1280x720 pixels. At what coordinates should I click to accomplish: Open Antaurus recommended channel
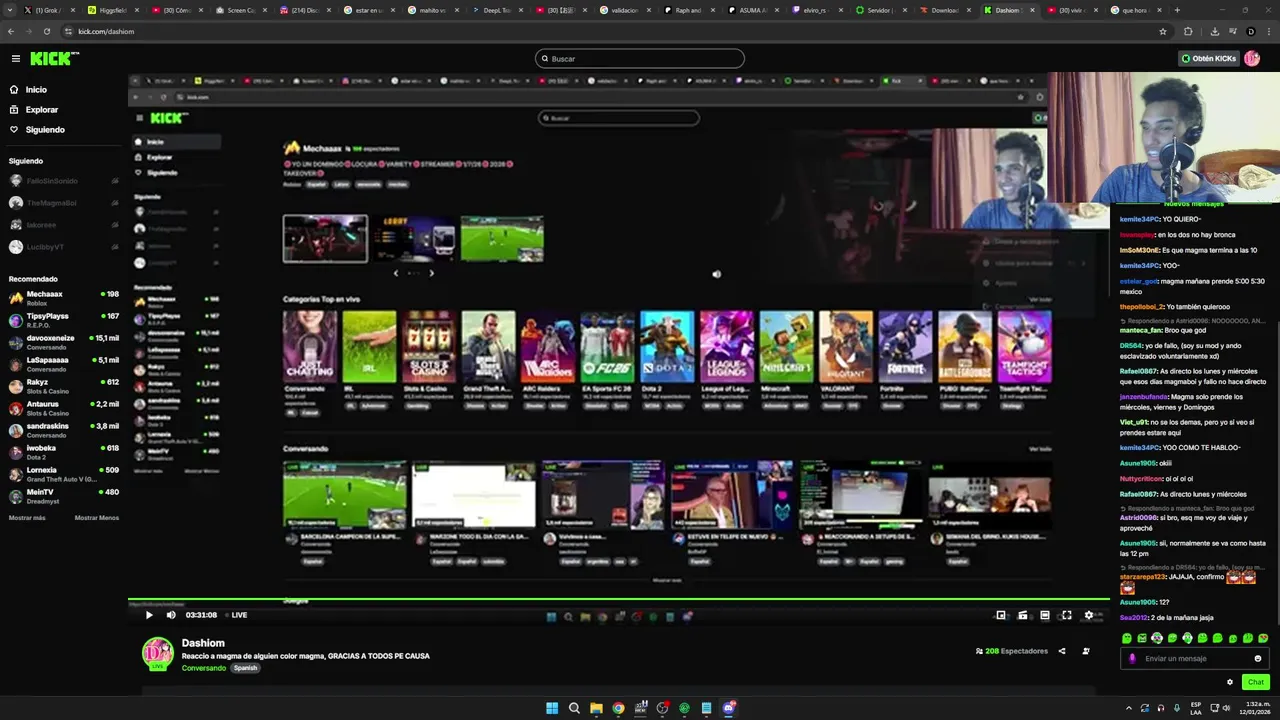[x=64, y=408]
